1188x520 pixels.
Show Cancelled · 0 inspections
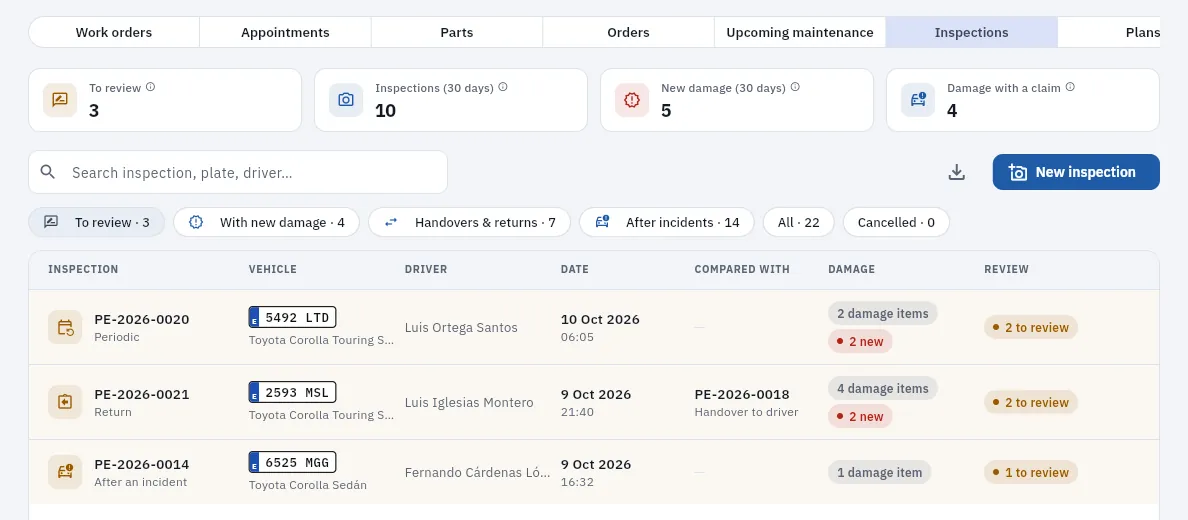(896, 222)
